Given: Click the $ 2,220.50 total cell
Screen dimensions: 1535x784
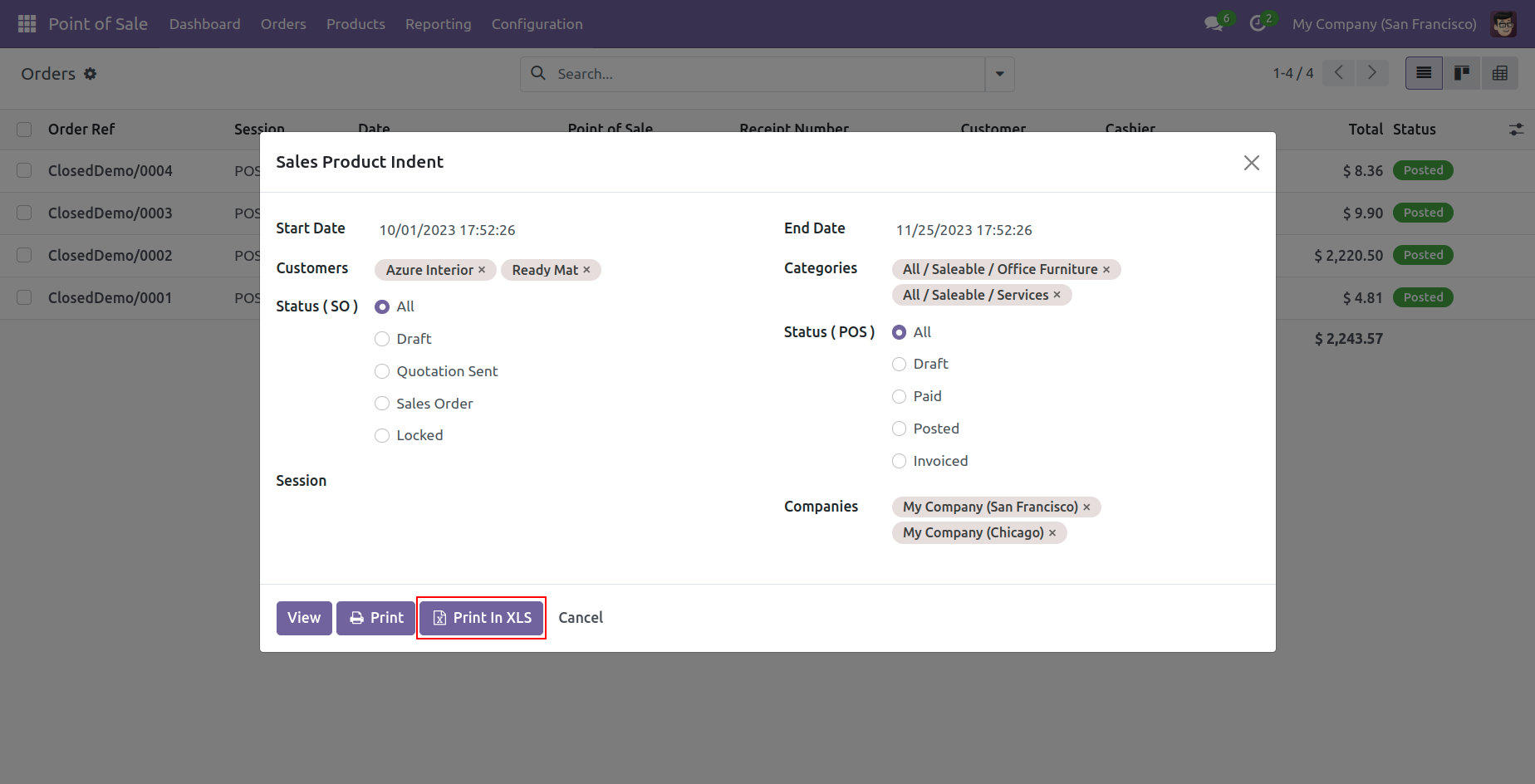Looking at the screenshot, I should (x=1348, y=255).
